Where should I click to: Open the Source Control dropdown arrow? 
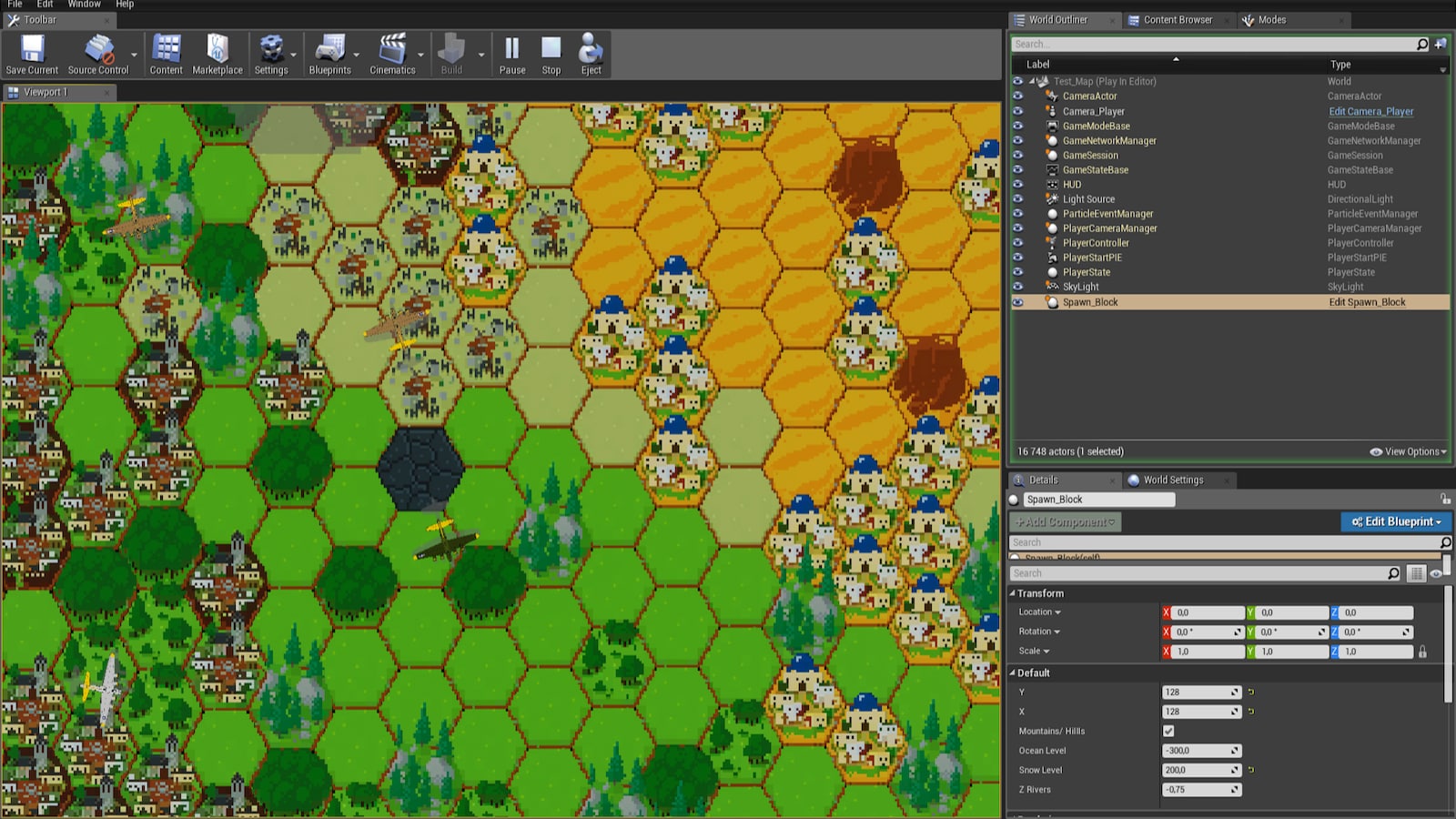[134, 55]
